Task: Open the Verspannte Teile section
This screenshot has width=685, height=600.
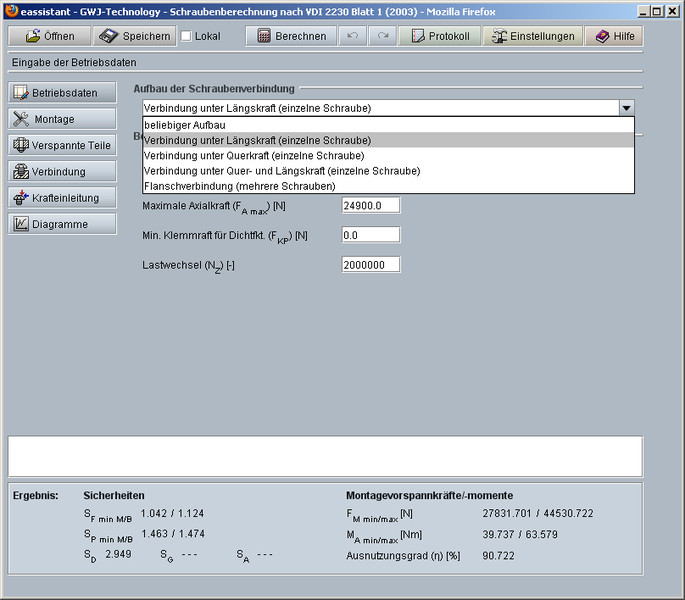Action: 61,145
